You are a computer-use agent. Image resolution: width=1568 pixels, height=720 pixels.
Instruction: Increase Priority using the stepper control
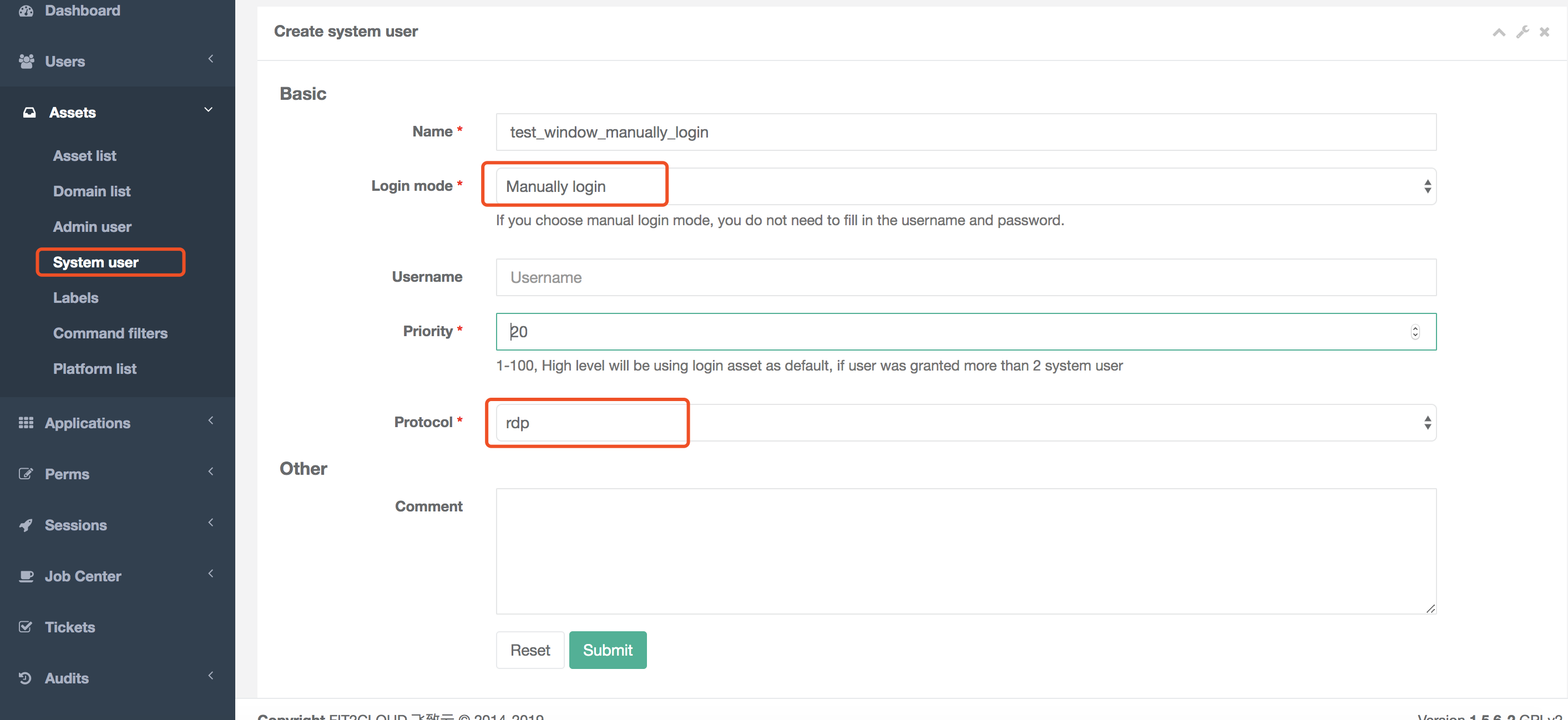[1415, 328]
